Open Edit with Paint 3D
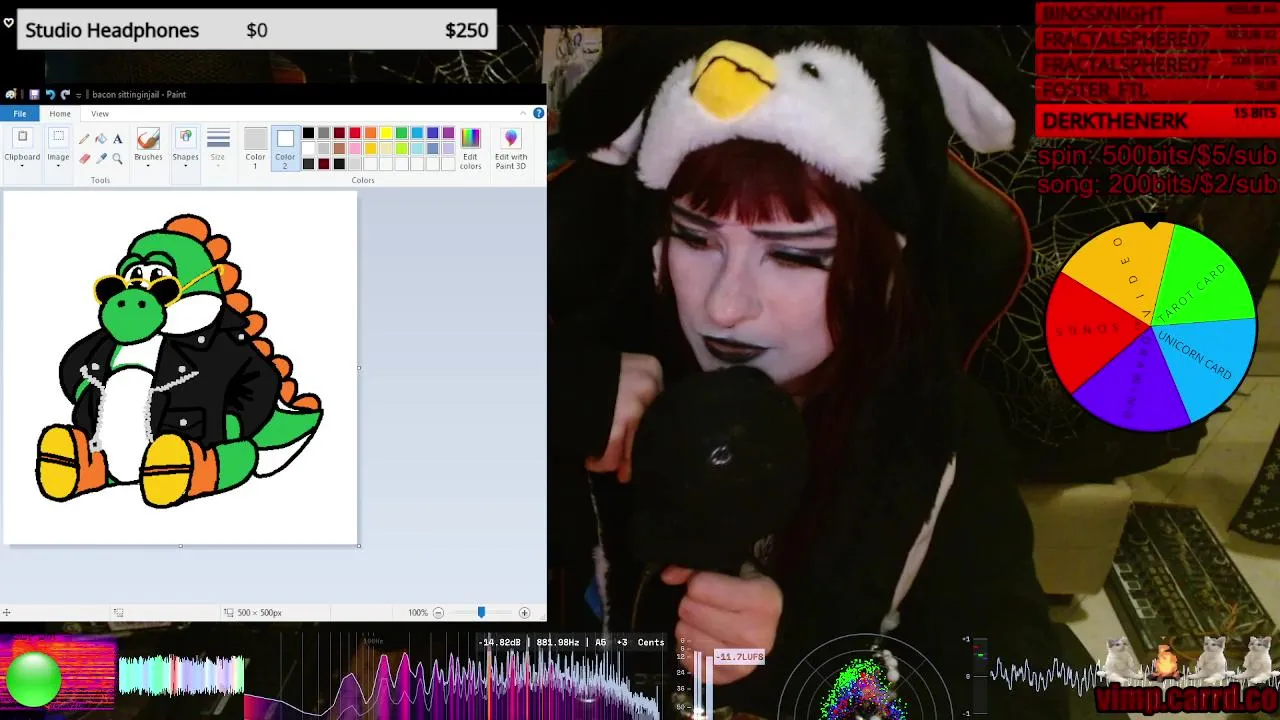 511,147
